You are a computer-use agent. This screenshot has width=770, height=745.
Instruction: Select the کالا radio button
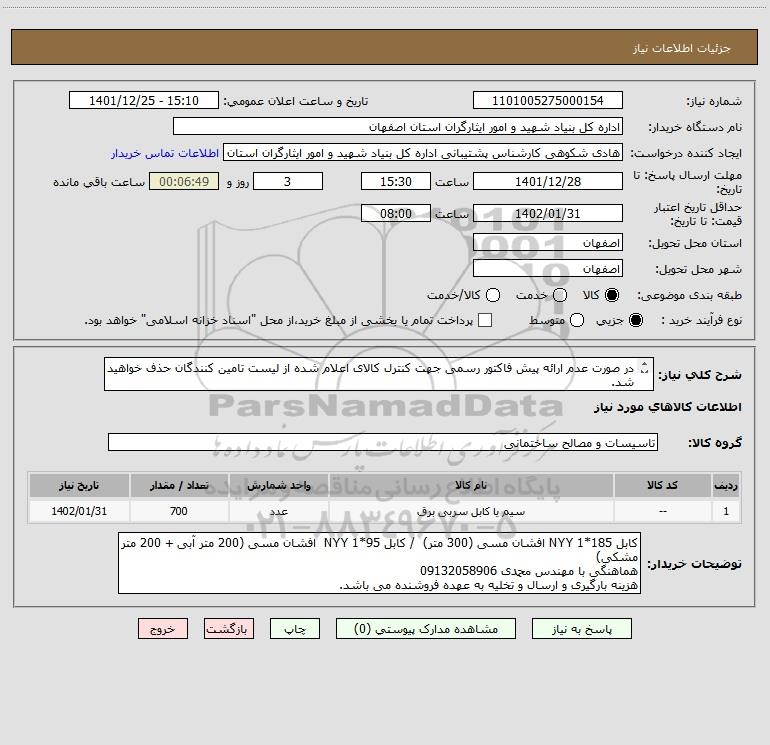click(x=612, y=295)
